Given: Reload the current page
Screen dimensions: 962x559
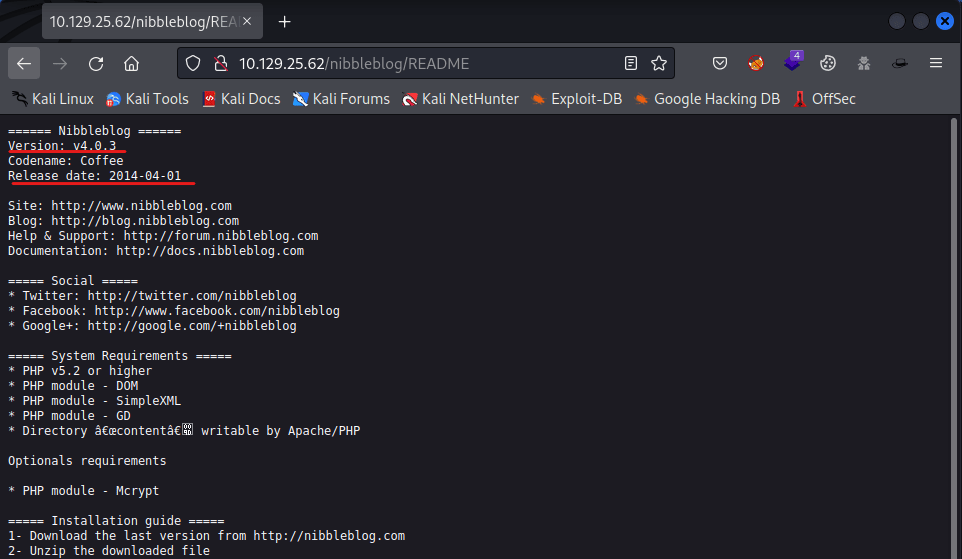Looking at the screenshot, I should [96, 63].
